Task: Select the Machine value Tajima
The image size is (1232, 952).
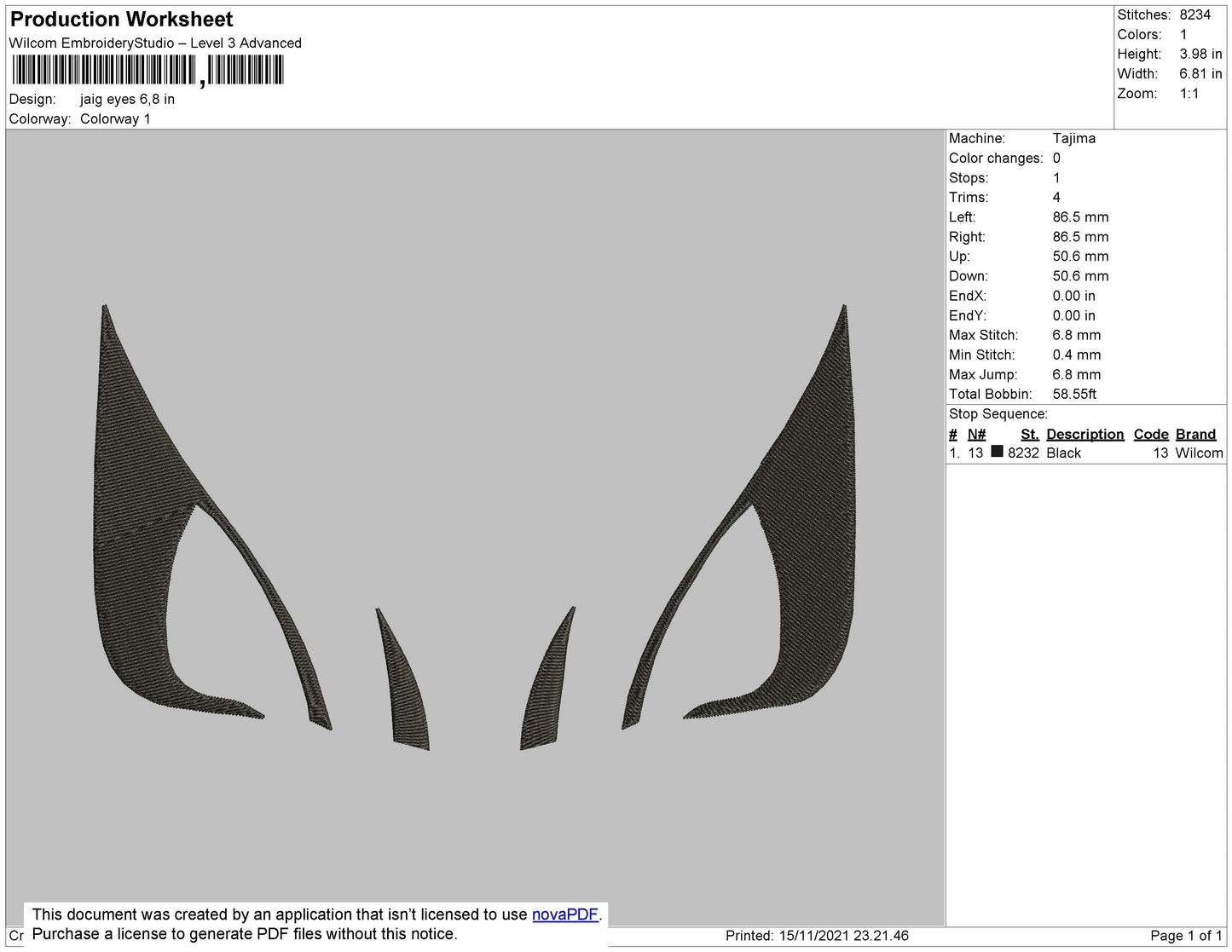Action: (x=1074, y=138)
